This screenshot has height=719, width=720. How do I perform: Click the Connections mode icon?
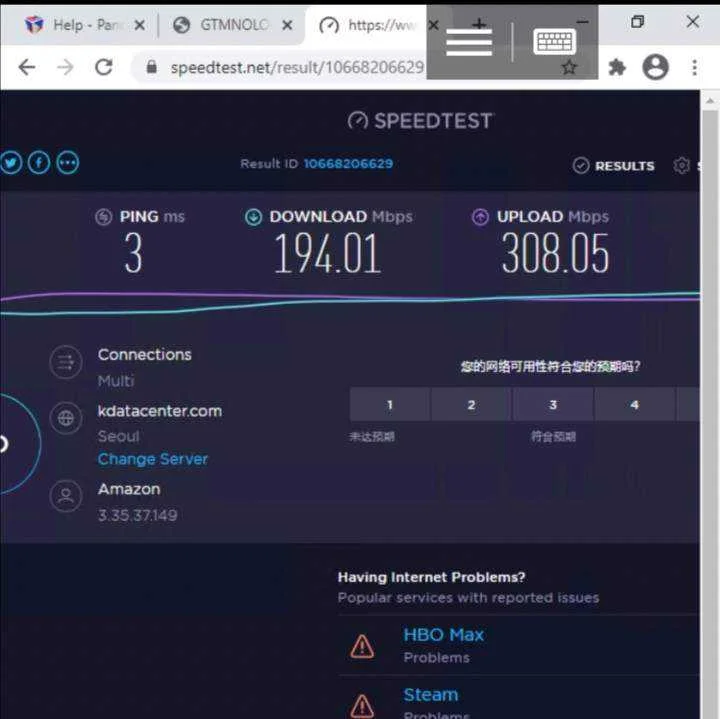(66, 362)
